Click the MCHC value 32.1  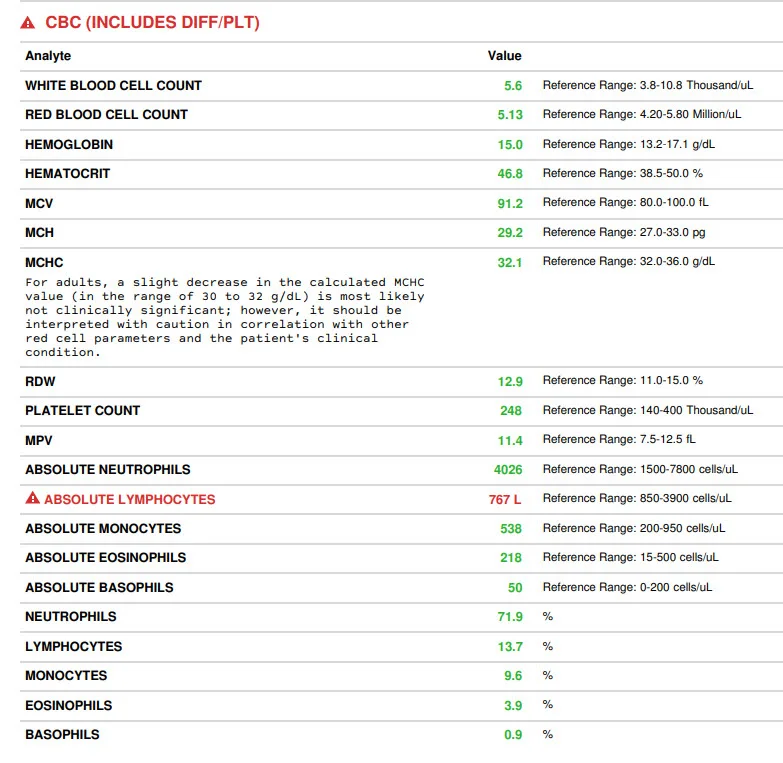(x=510, y=262)
